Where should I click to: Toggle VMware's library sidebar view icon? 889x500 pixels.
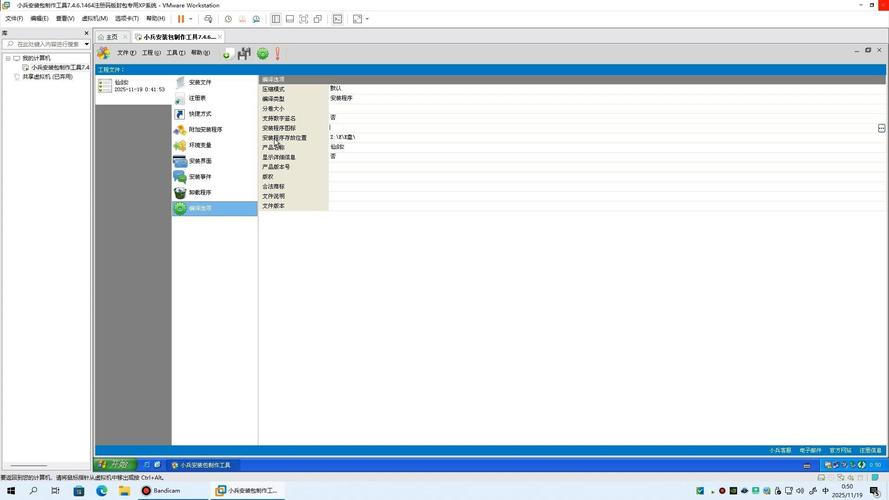pos(276,19)
